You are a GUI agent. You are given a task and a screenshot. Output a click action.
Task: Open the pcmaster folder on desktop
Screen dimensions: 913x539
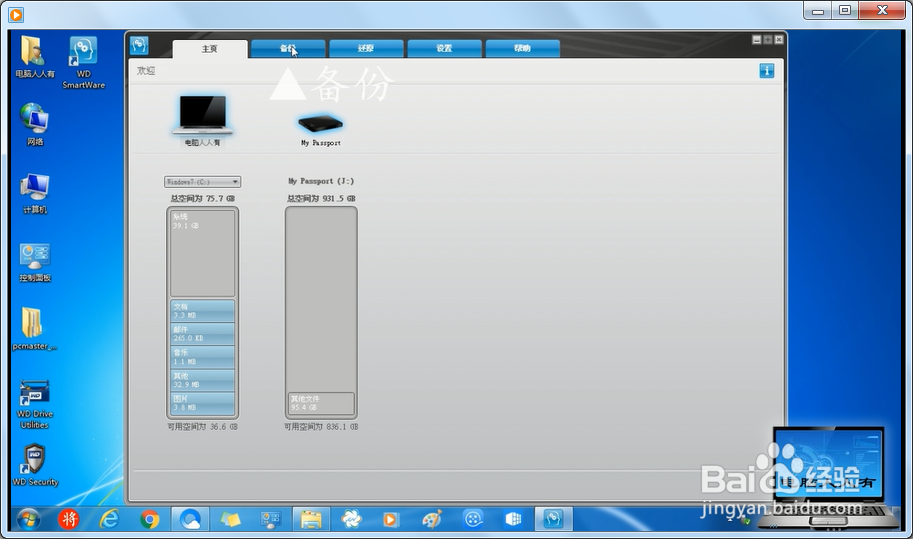click(34, 329)
